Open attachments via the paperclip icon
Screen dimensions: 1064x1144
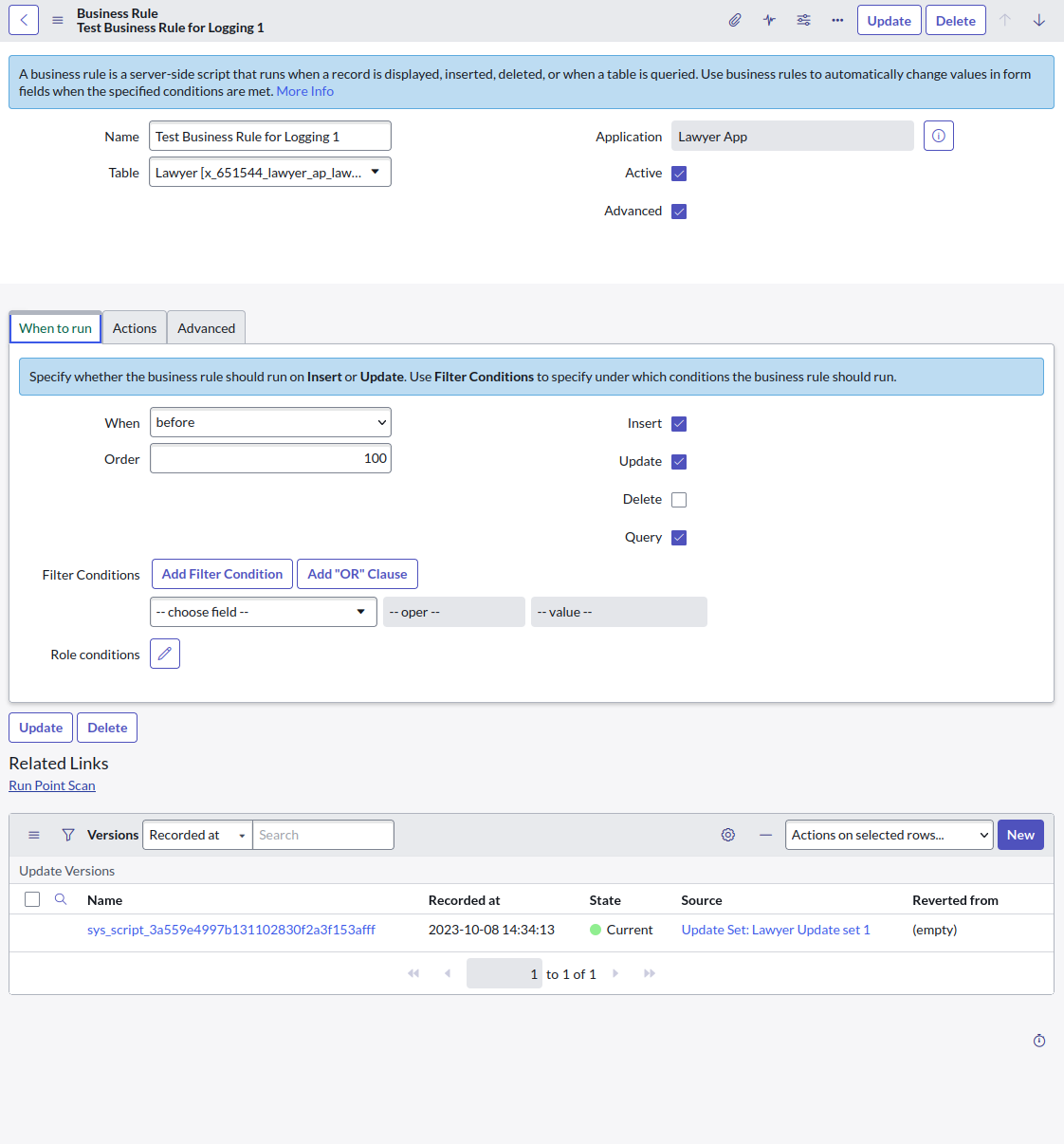[x=735, y=20]
